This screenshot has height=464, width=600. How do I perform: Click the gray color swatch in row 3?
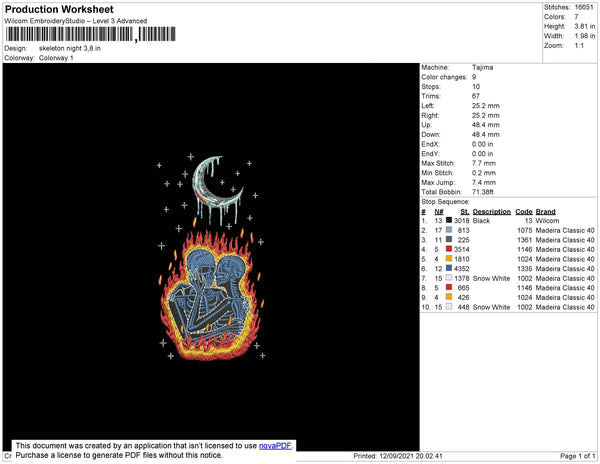coord(449,239)
